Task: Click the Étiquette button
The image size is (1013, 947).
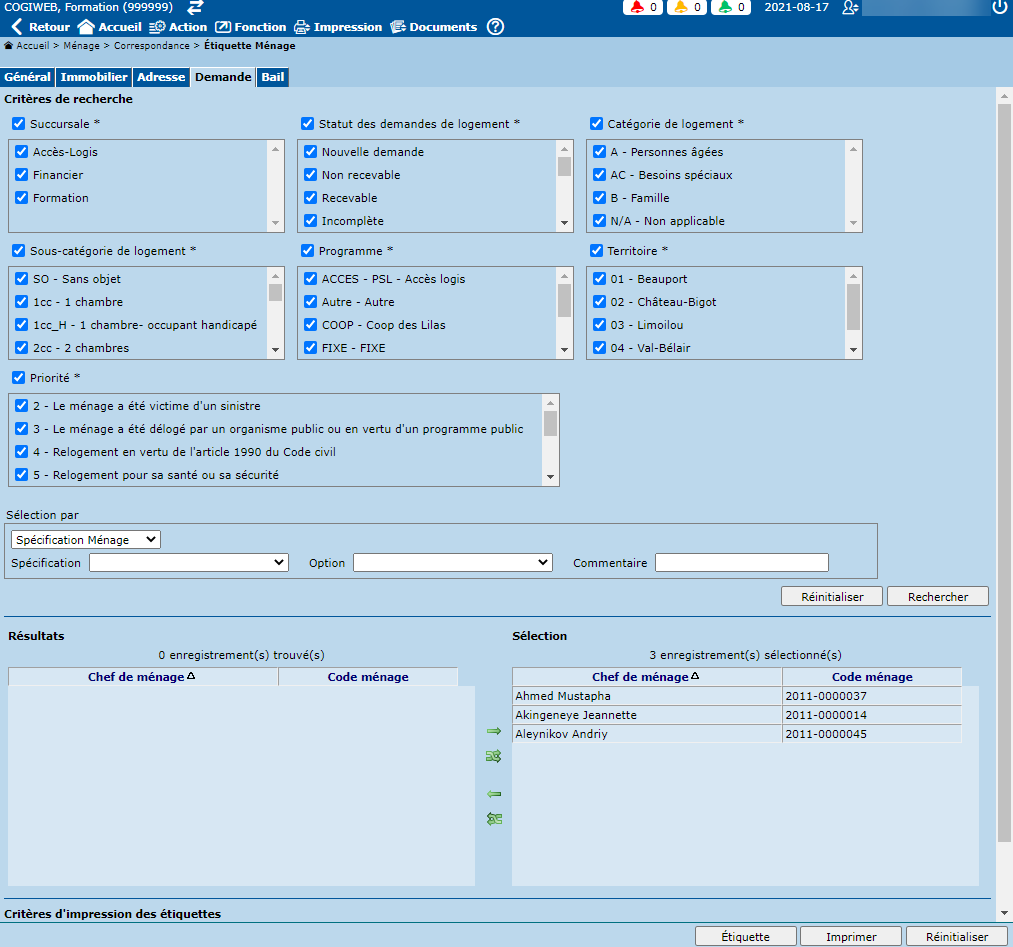Action: coord(745,937)
